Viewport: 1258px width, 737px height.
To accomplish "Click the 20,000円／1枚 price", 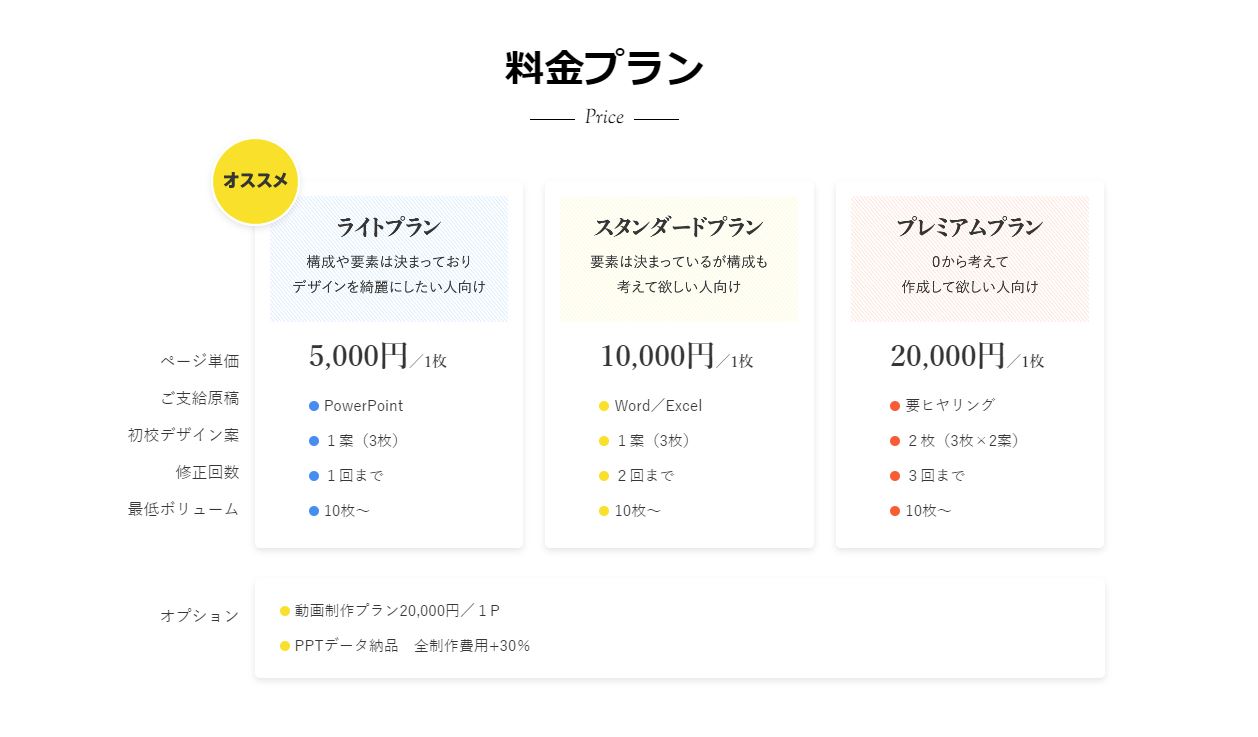I will [x=967, y=357].
